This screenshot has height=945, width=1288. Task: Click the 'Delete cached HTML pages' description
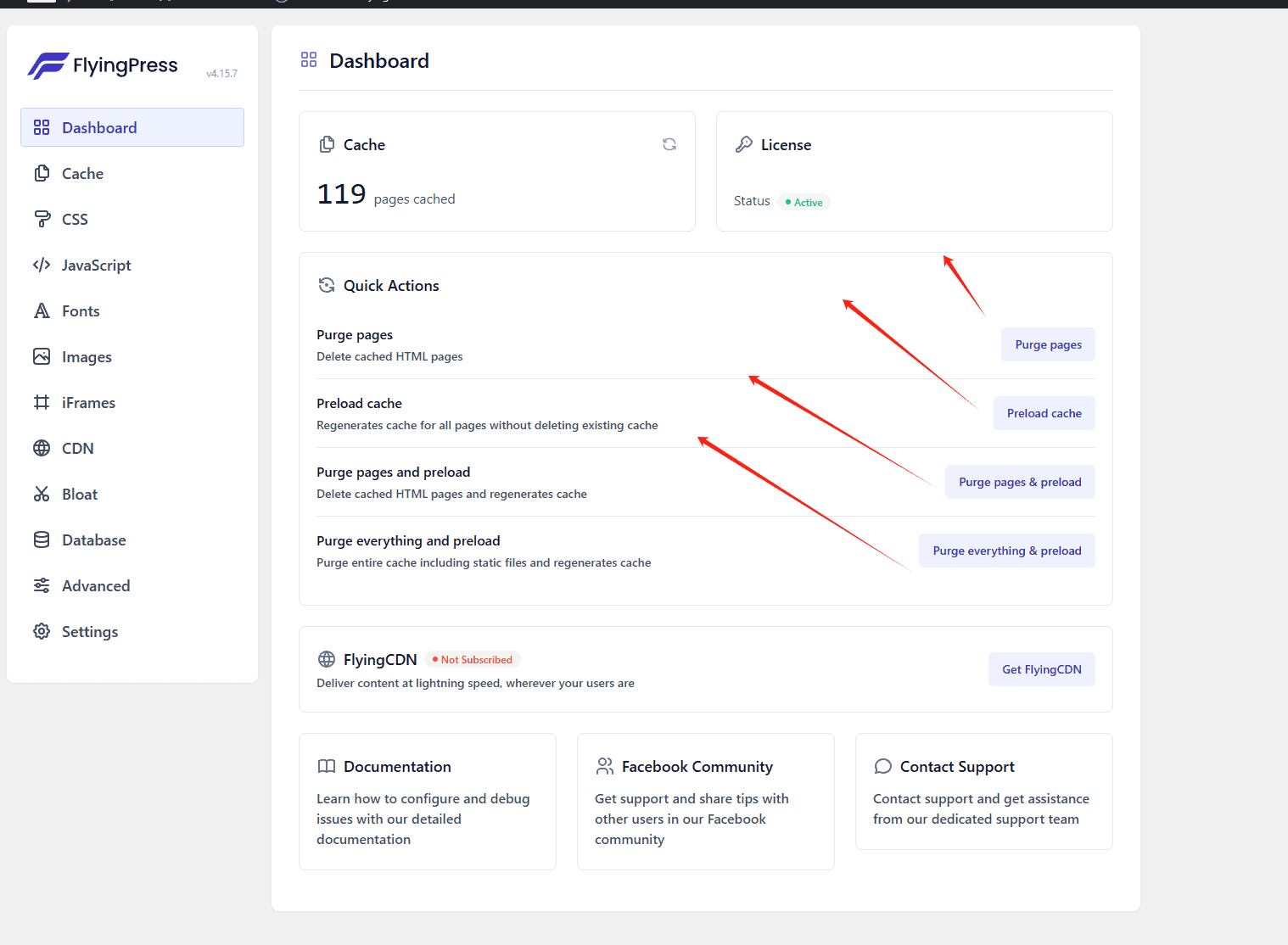point(389,356)
